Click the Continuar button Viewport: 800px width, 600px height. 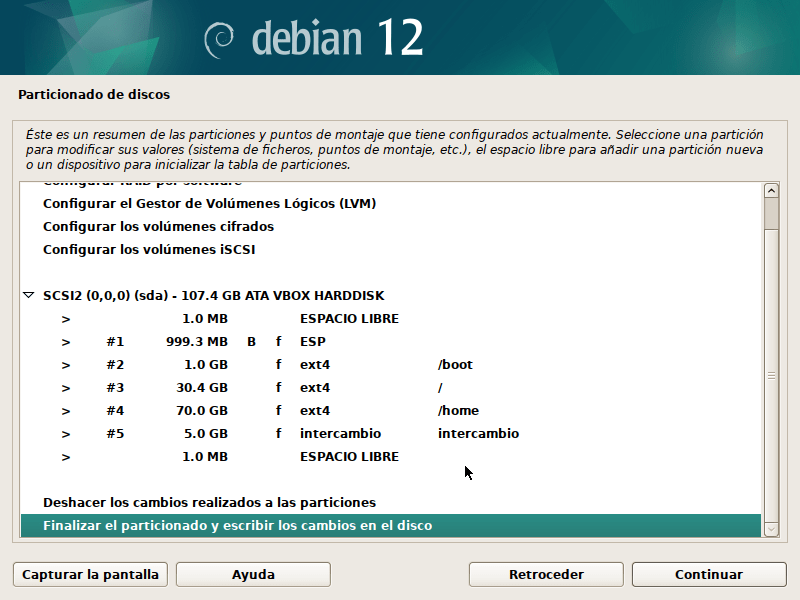pos(709,574)
